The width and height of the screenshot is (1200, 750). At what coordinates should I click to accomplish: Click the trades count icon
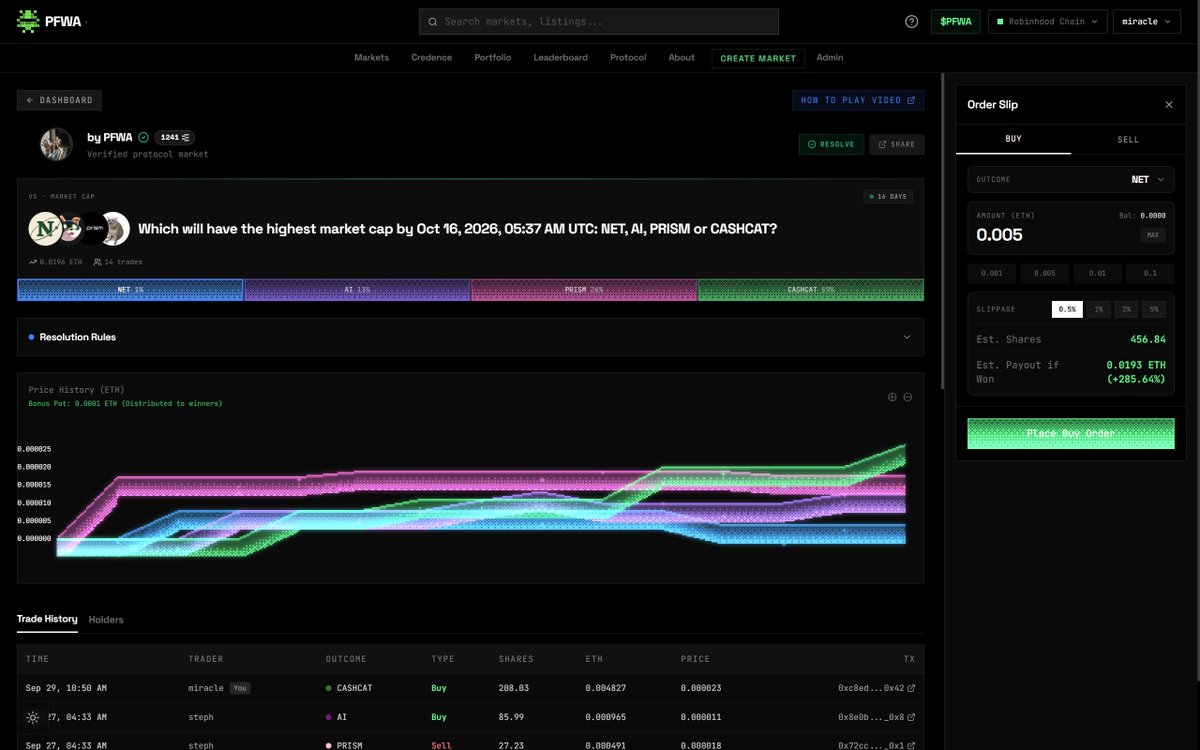(x=97, y=262)
